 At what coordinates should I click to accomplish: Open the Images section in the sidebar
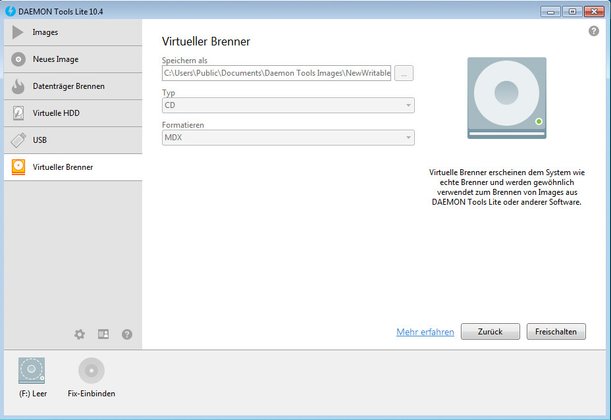73,32
